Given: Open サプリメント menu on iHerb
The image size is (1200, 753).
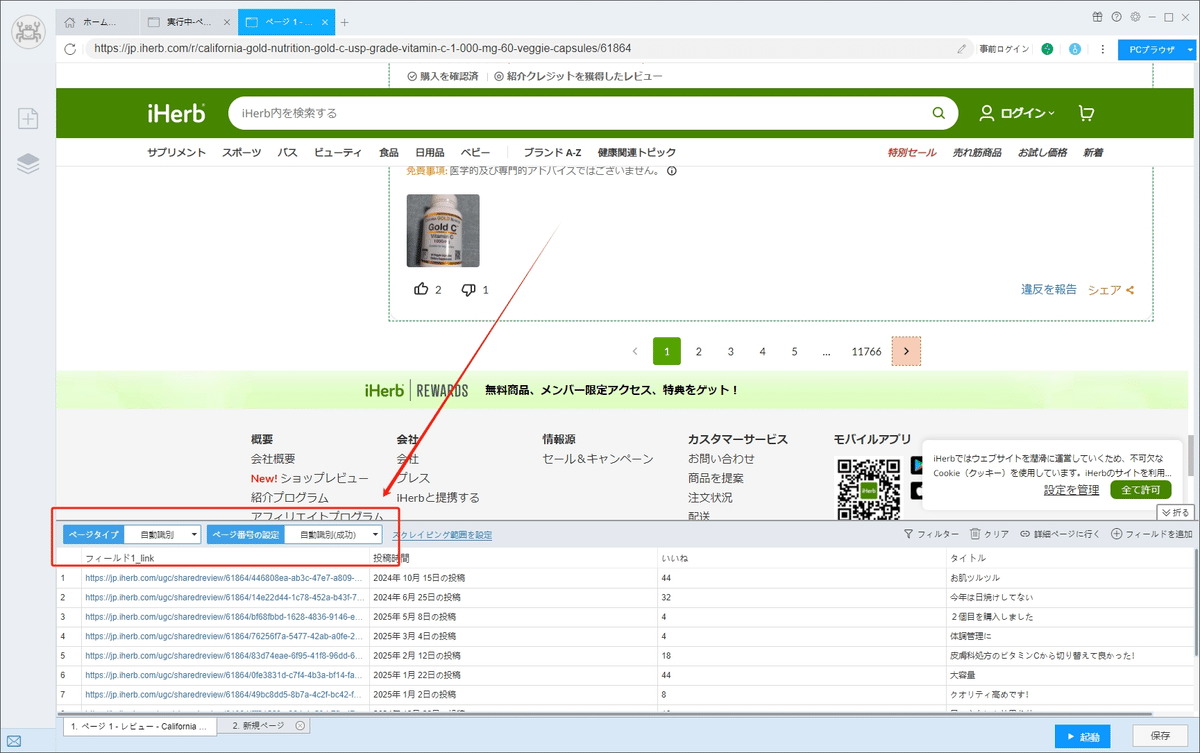Looking at the screenshot, I should (176, 153).
